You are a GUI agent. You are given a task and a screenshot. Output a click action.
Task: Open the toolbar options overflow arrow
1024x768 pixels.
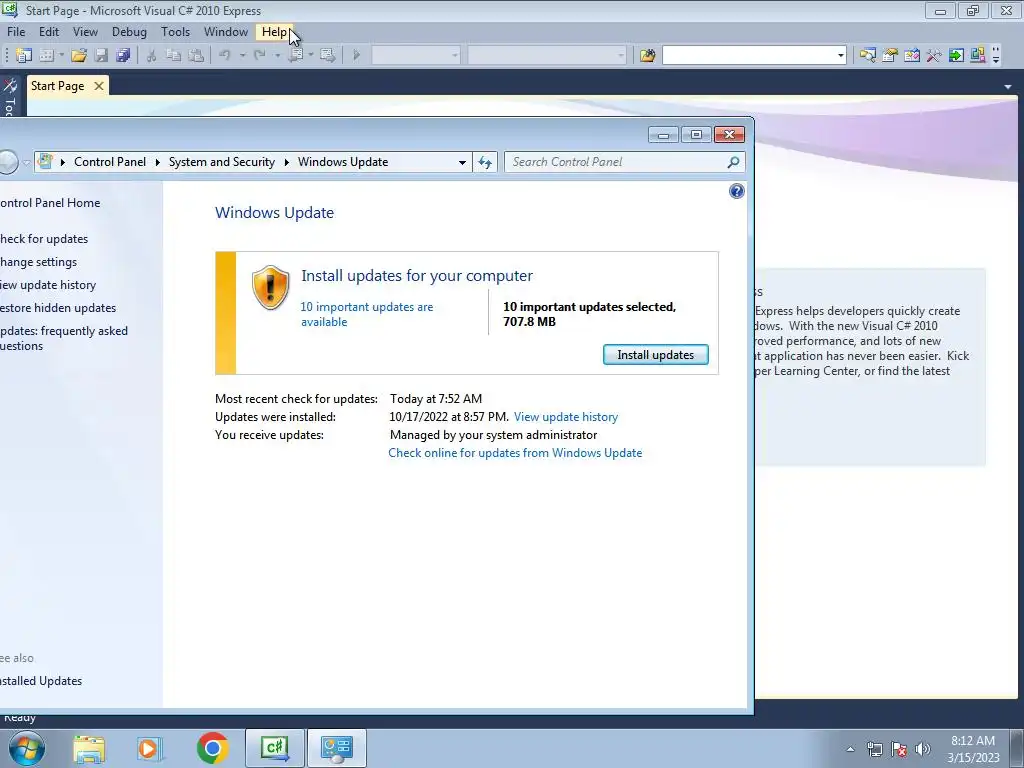pos(996,56)
